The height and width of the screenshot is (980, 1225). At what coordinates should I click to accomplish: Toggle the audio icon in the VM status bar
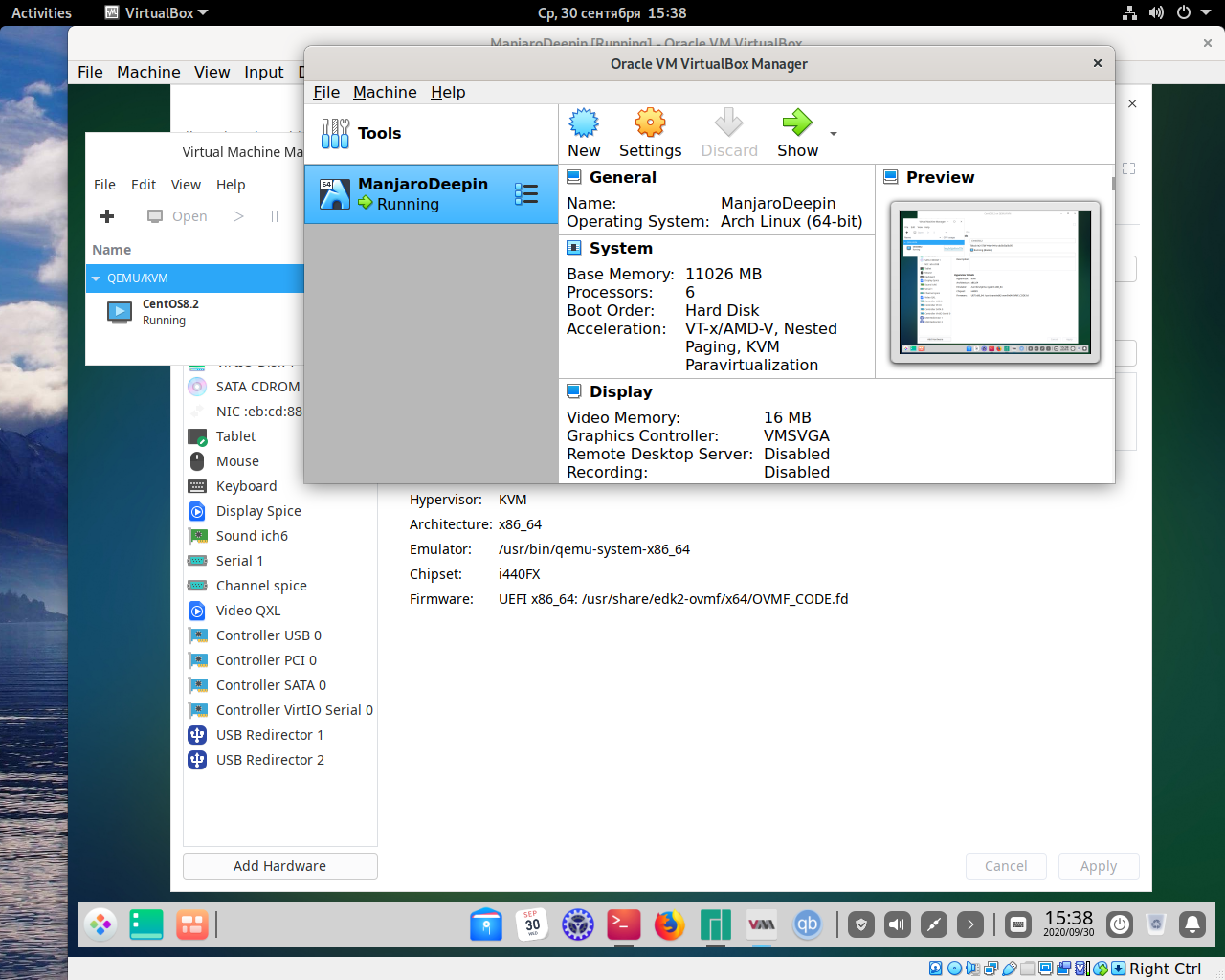tap(972, 969)
